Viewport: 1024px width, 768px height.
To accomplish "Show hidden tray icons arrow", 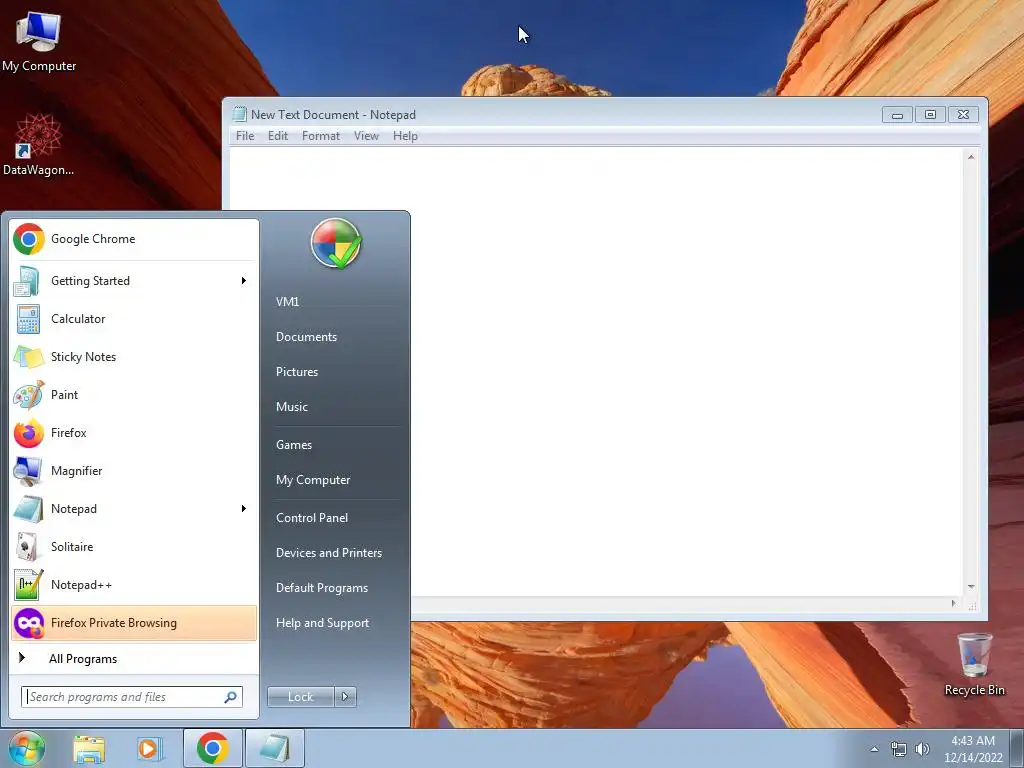I will pos(874,750).
